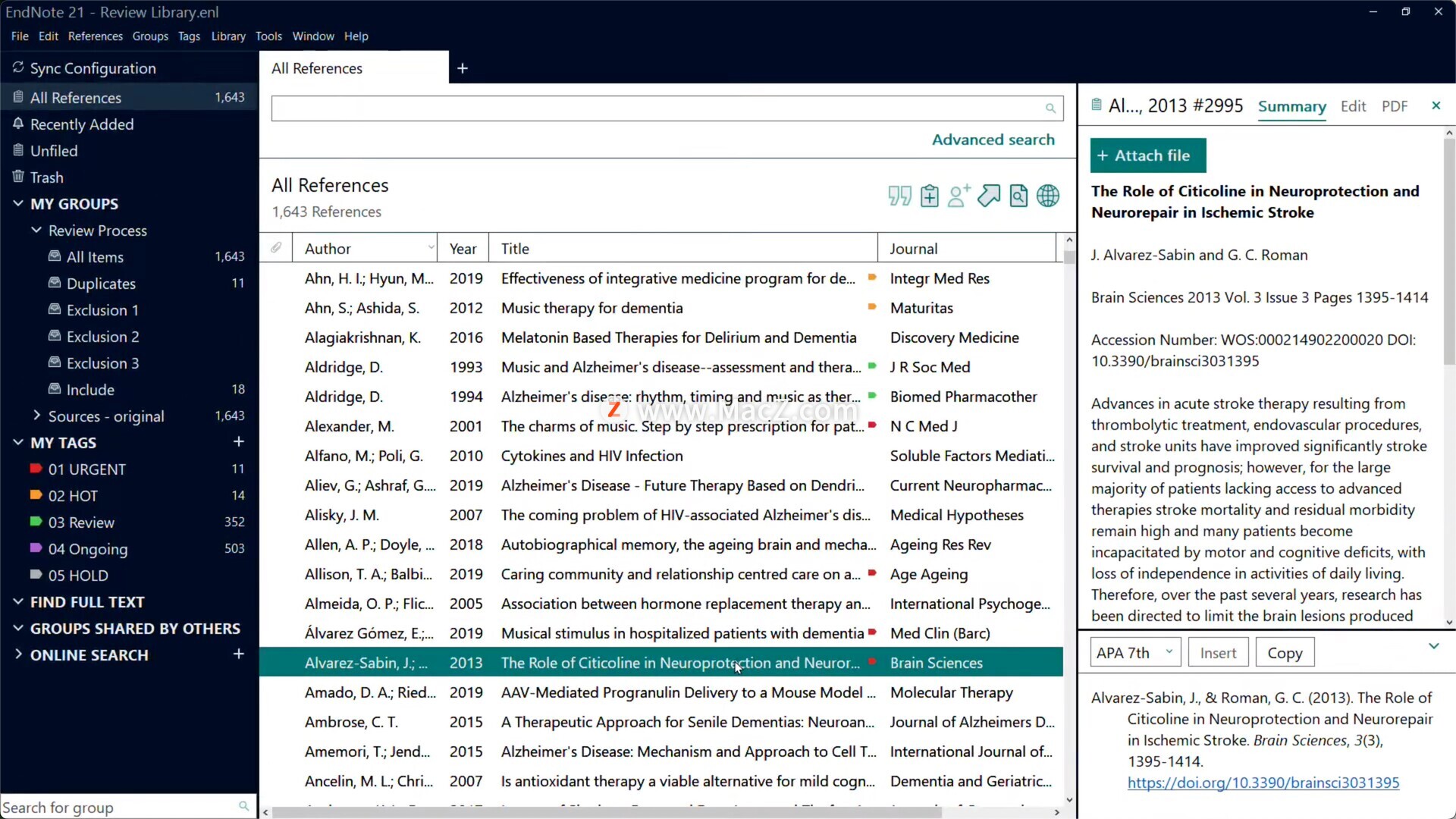Select the All References tab
1456x819 pixels.
(354, 68)
